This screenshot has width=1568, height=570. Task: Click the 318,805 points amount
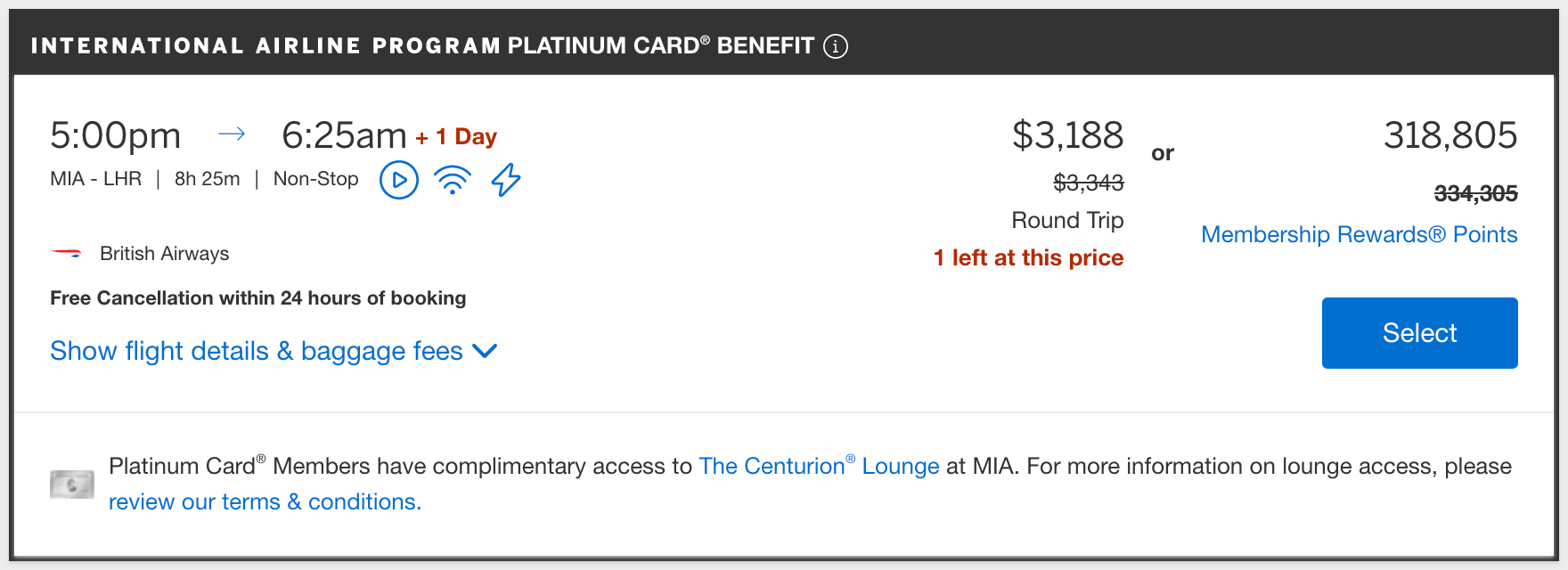(1450, 135)
